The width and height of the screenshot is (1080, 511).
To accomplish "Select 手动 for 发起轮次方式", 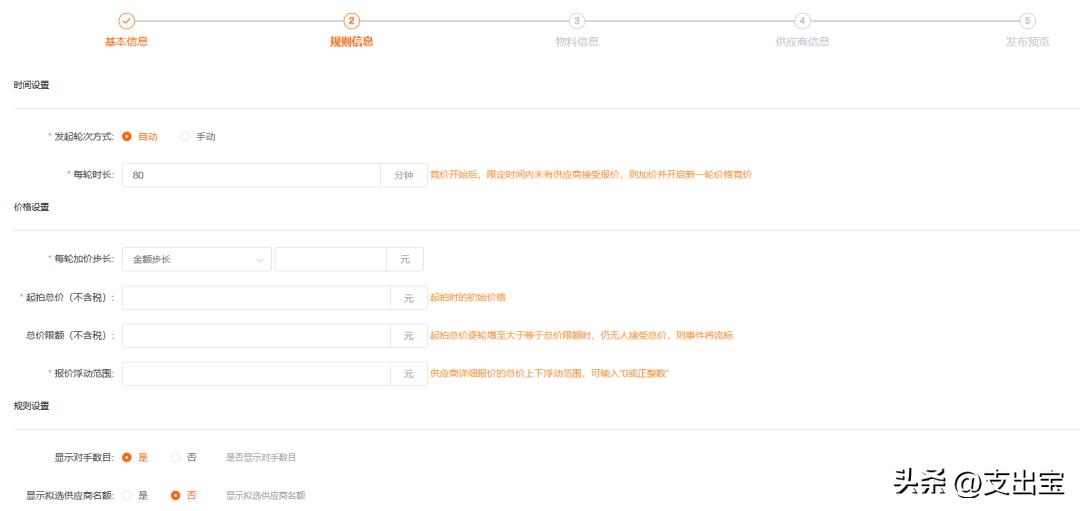I will (185, 136).
